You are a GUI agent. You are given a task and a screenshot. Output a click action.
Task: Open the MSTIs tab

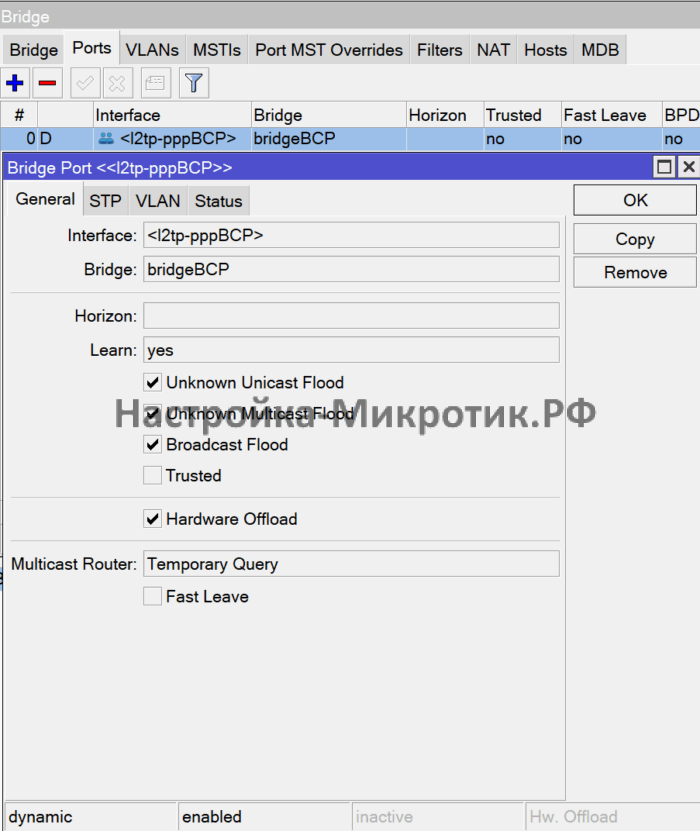click(217, 50)
